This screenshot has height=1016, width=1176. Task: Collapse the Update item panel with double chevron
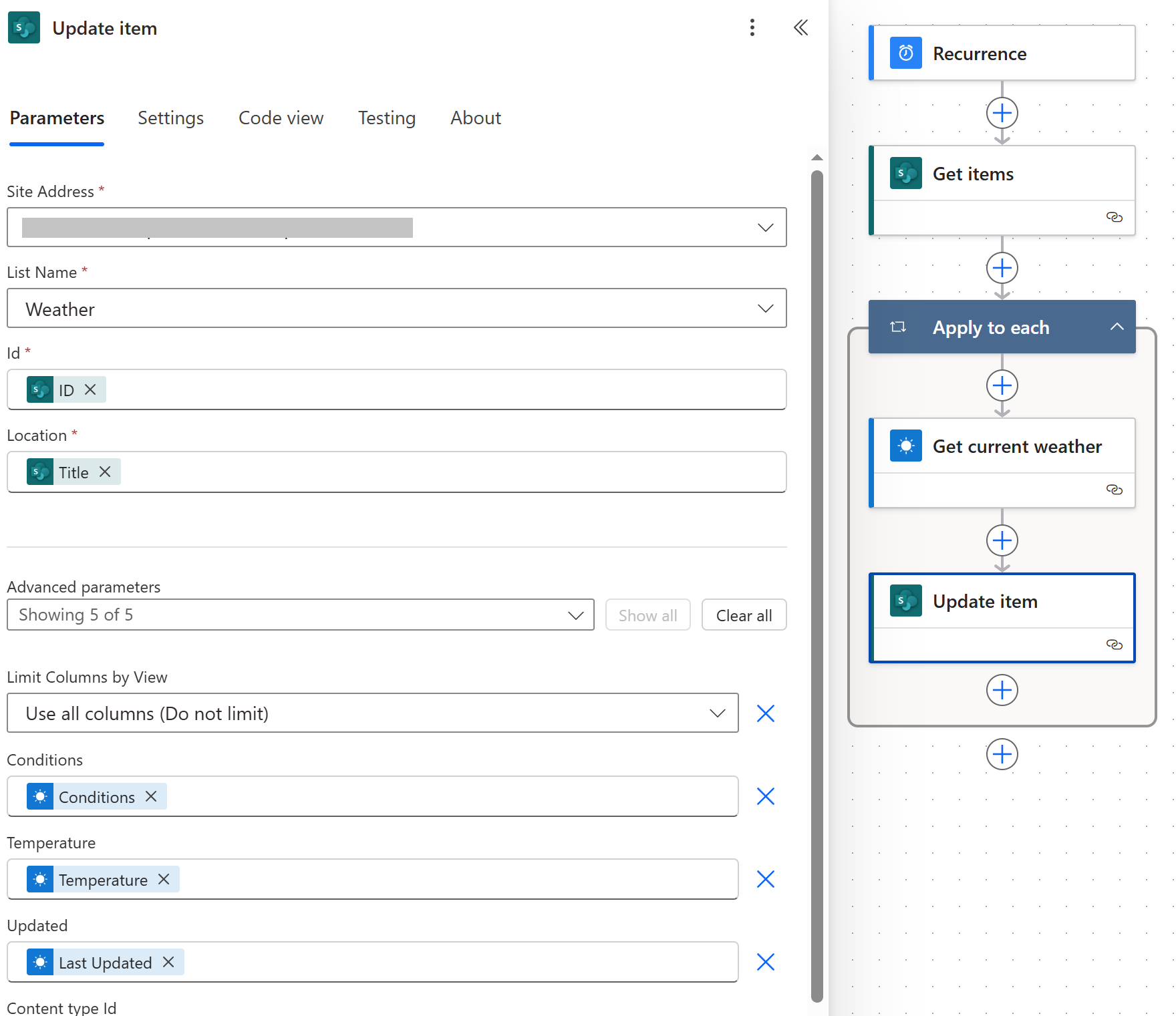pyautogui.click(x=800, y=27)
